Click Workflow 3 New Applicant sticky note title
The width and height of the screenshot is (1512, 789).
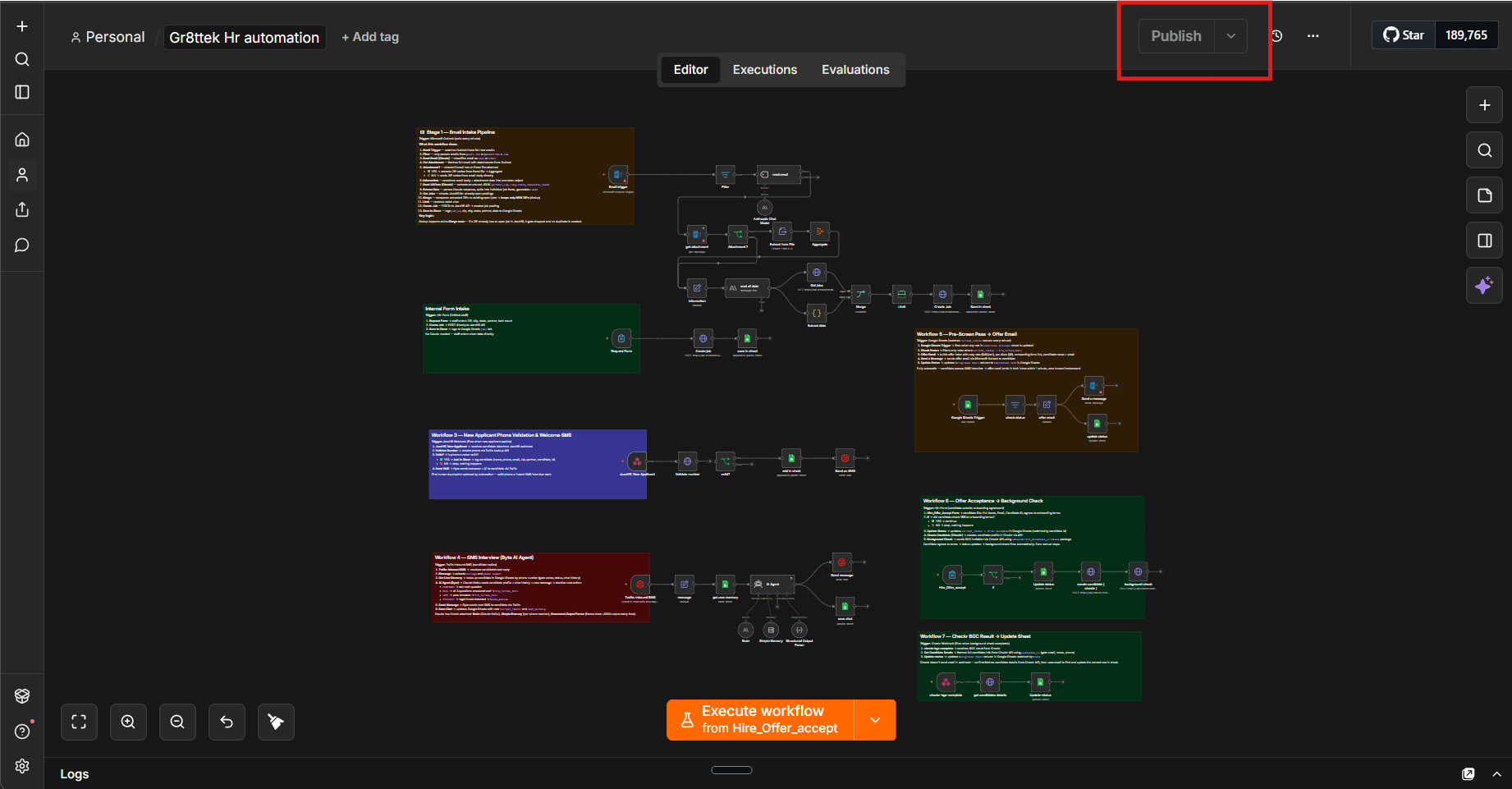[x=502, y=435]
